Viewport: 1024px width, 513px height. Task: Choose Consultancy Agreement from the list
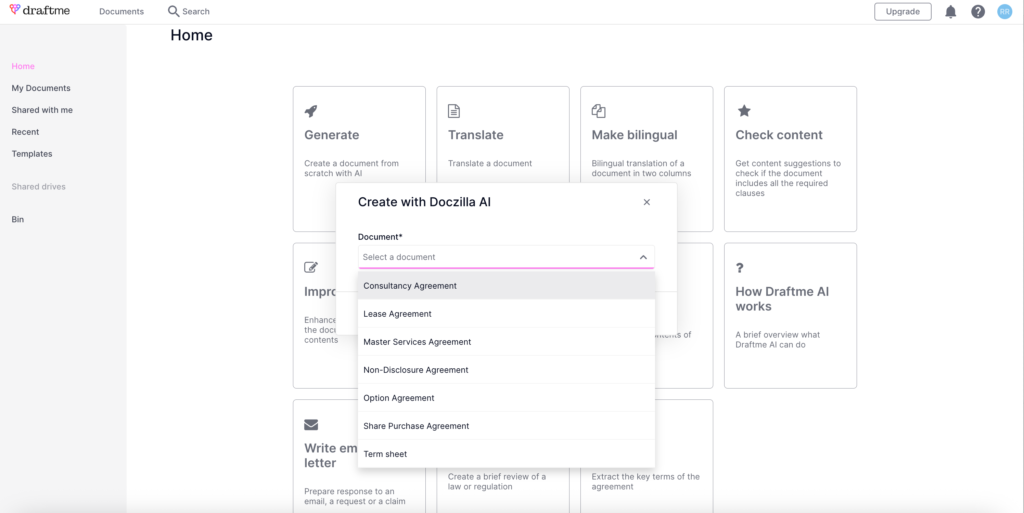pyautogui.click(x=410, y=286)
